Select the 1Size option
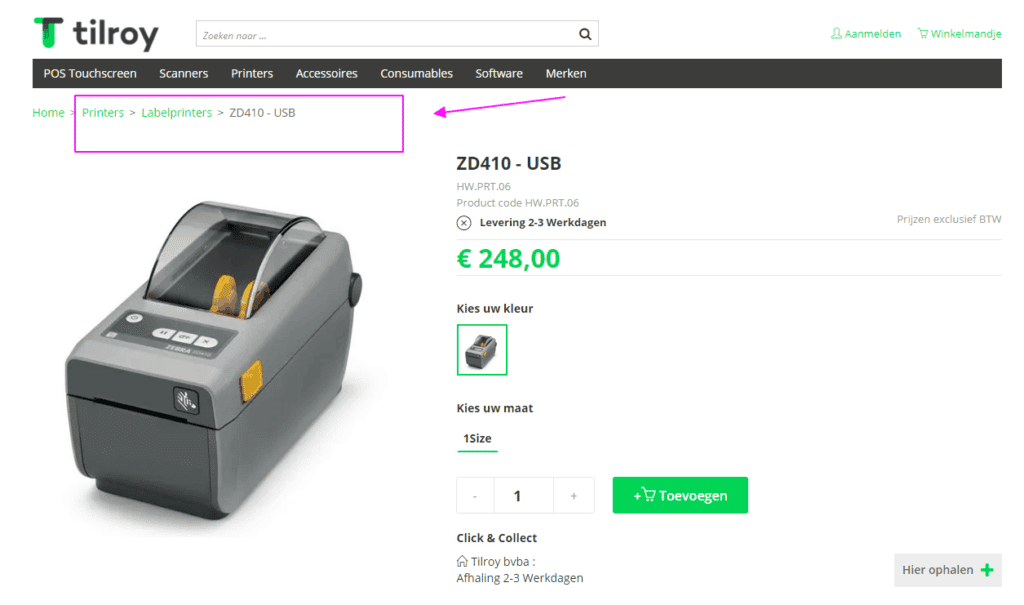 point(477,438)
